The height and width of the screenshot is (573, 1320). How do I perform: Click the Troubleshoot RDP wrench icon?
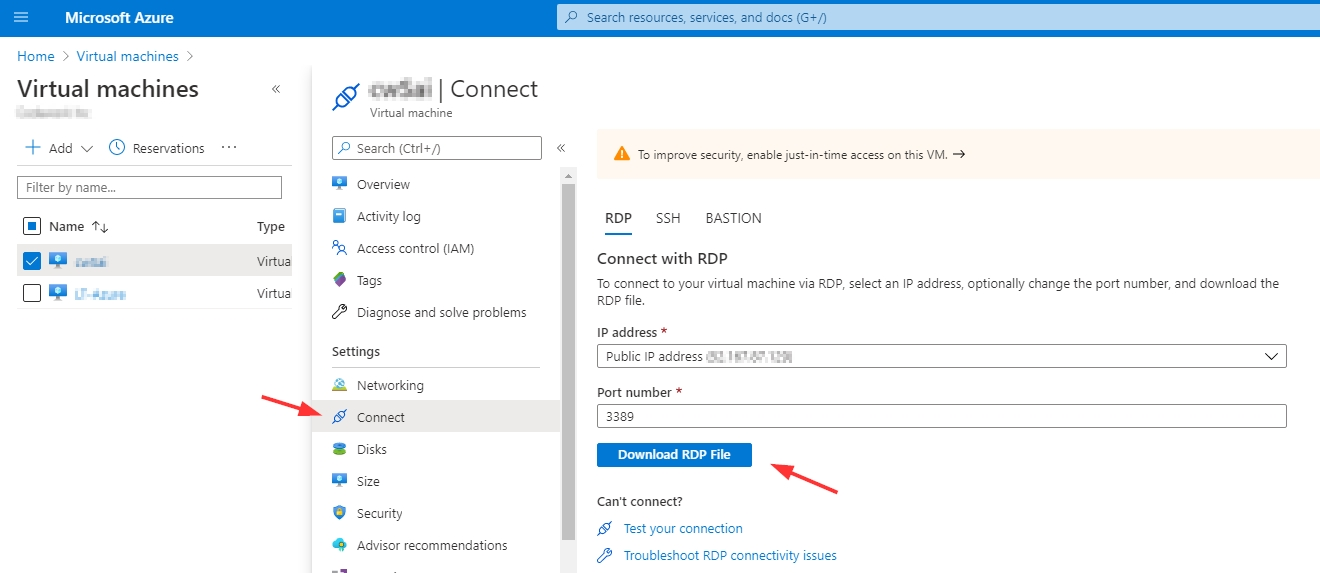[604, 555]
